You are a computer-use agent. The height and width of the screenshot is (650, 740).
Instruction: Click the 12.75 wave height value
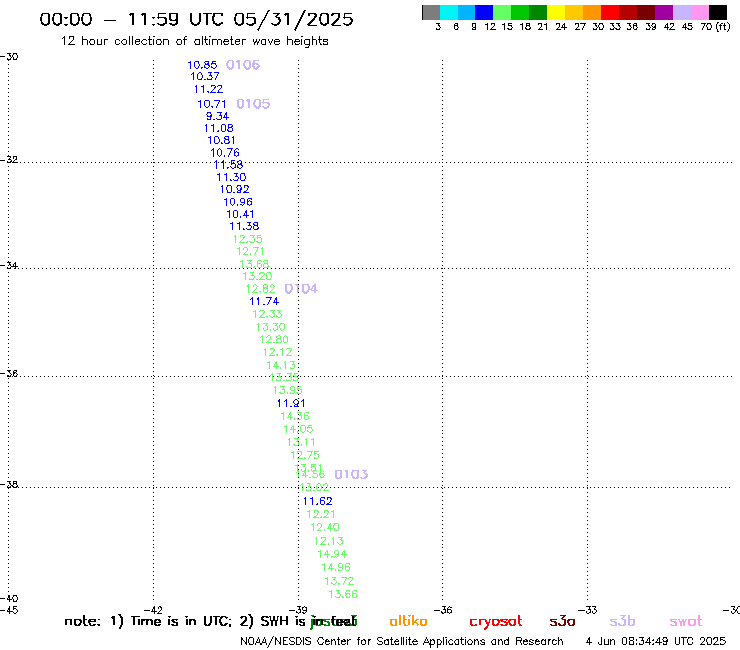pyautogui.click(x=305, y=456)
